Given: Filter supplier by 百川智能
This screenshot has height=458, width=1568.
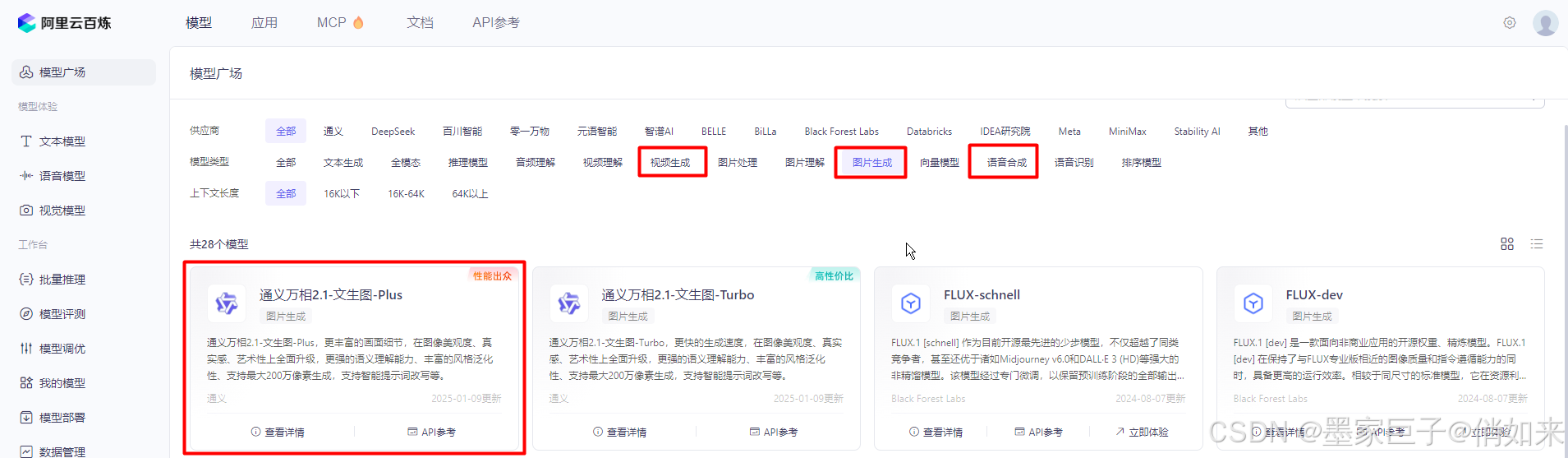Looking at the screenshot, I should pos(462,132).
